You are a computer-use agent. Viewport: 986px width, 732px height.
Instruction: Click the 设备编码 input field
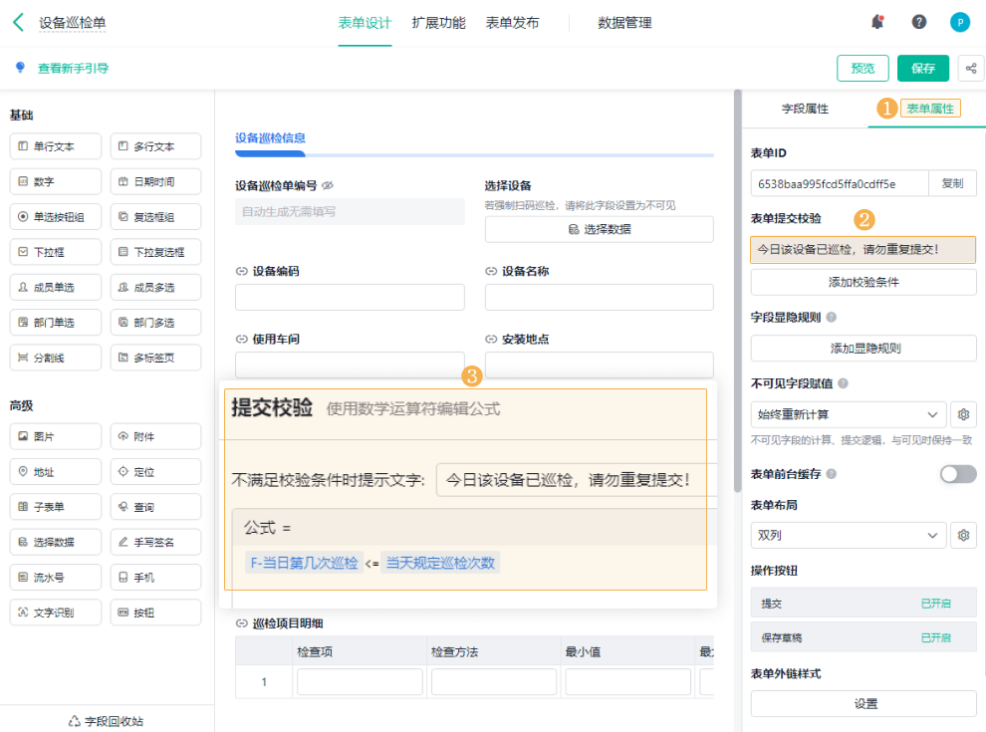[x=349, y=297]
